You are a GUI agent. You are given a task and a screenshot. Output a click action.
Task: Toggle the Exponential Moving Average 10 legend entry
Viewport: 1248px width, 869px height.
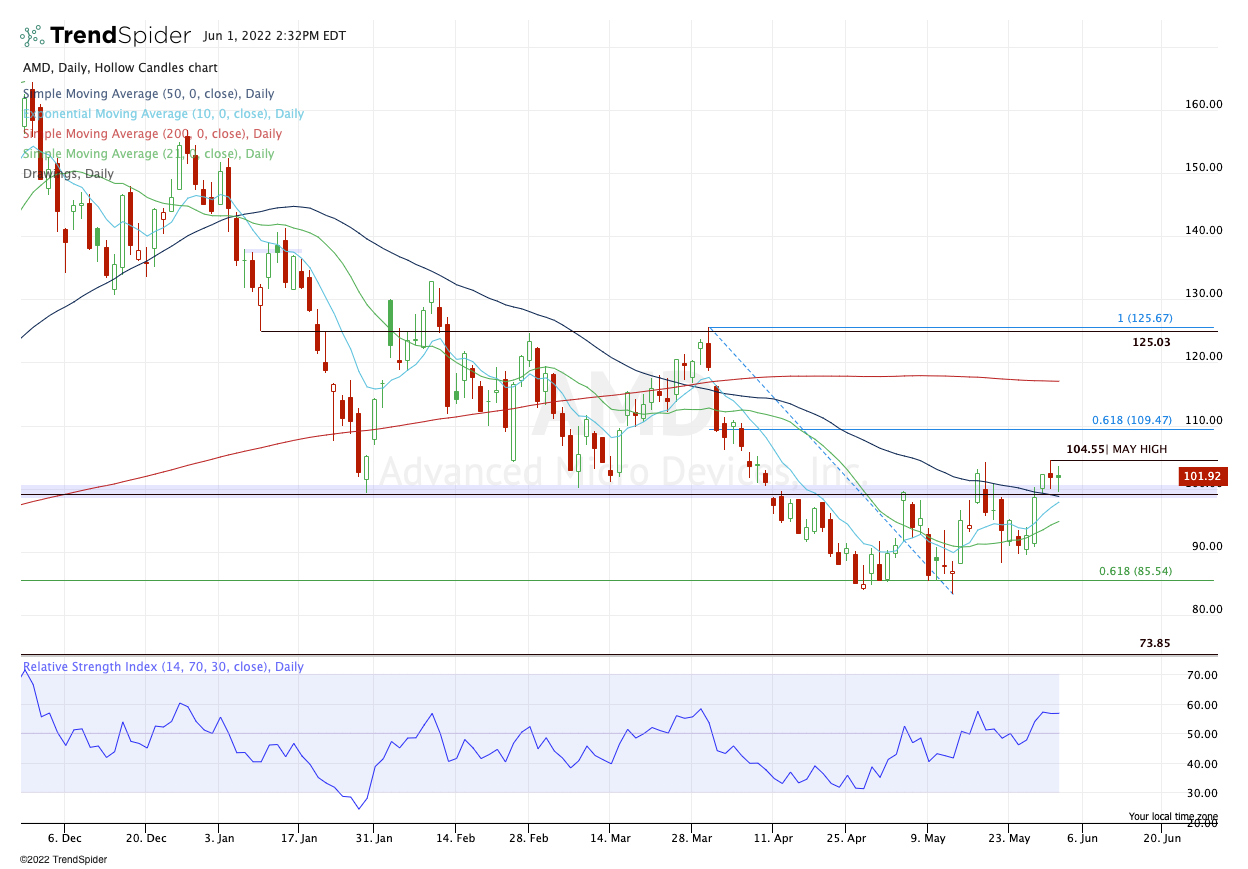click(163, 114)
